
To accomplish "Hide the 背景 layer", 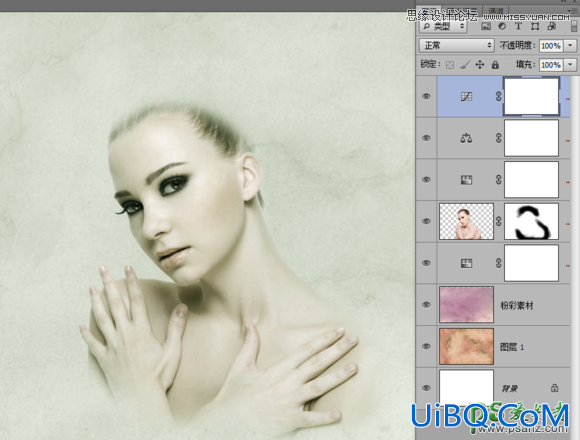I will pos(426,388).
